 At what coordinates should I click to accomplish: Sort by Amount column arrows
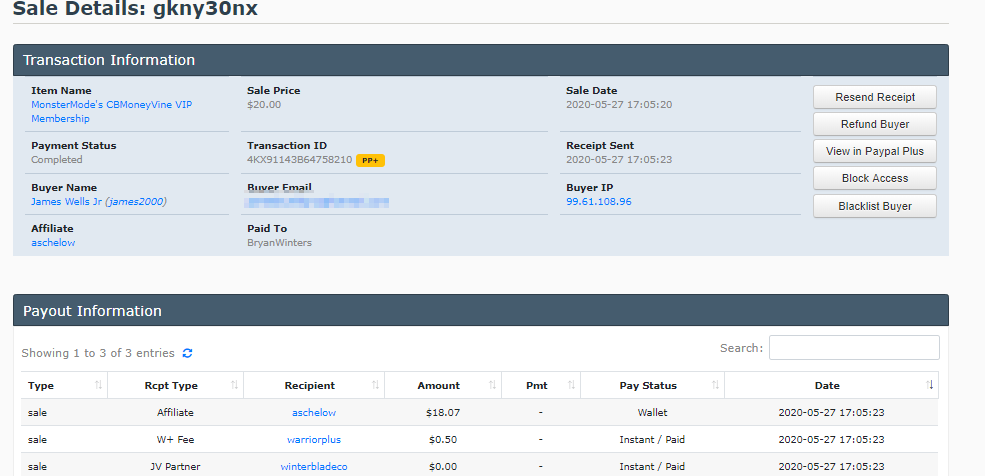click(x=492, y=385)
